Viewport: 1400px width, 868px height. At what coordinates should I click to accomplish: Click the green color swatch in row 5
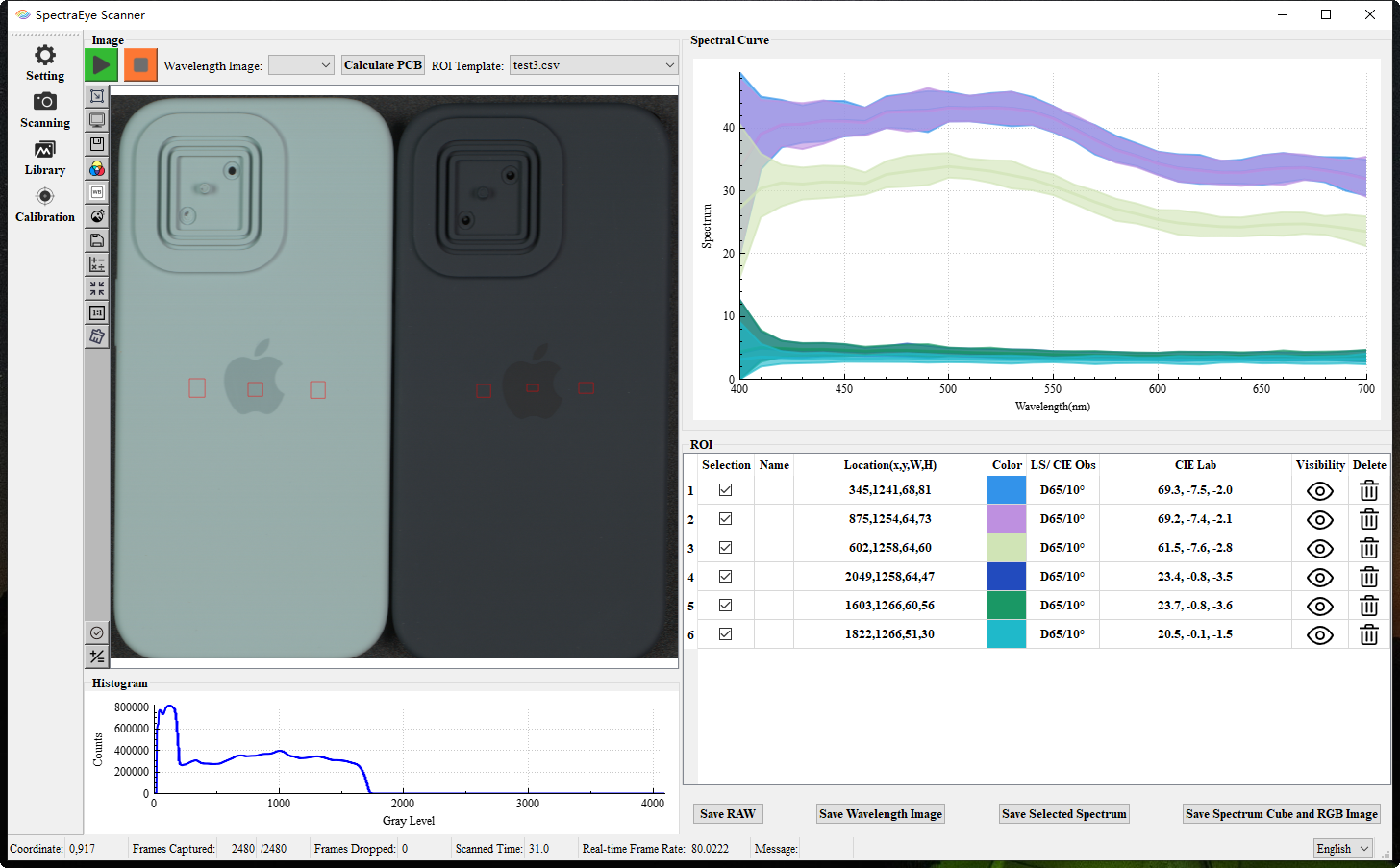tap(1007, 605)
